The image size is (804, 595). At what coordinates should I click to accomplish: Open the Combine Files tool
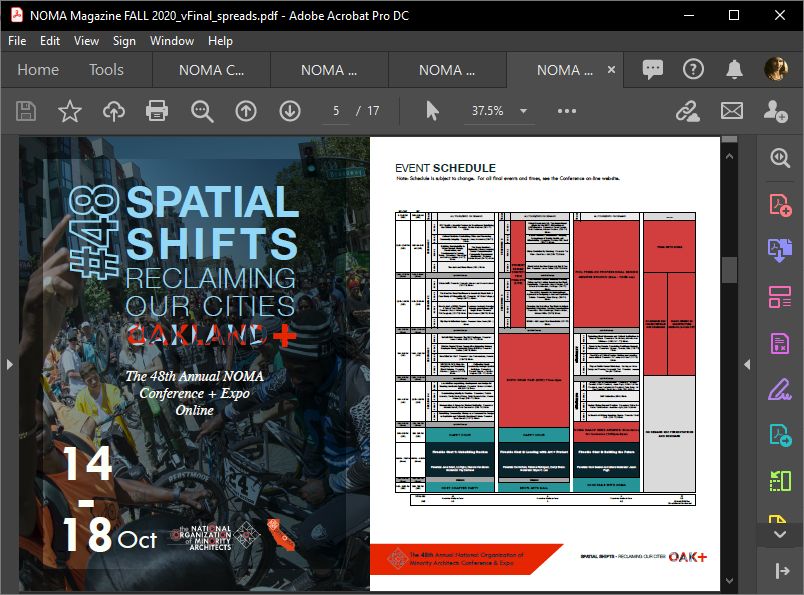(x=780, y=251)
